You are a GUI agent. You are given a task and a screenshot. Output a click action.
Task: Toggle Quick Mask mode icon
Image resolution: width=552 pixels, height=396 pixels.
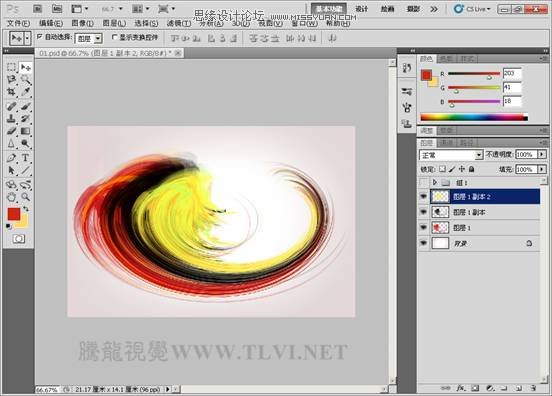pos(19,239)
